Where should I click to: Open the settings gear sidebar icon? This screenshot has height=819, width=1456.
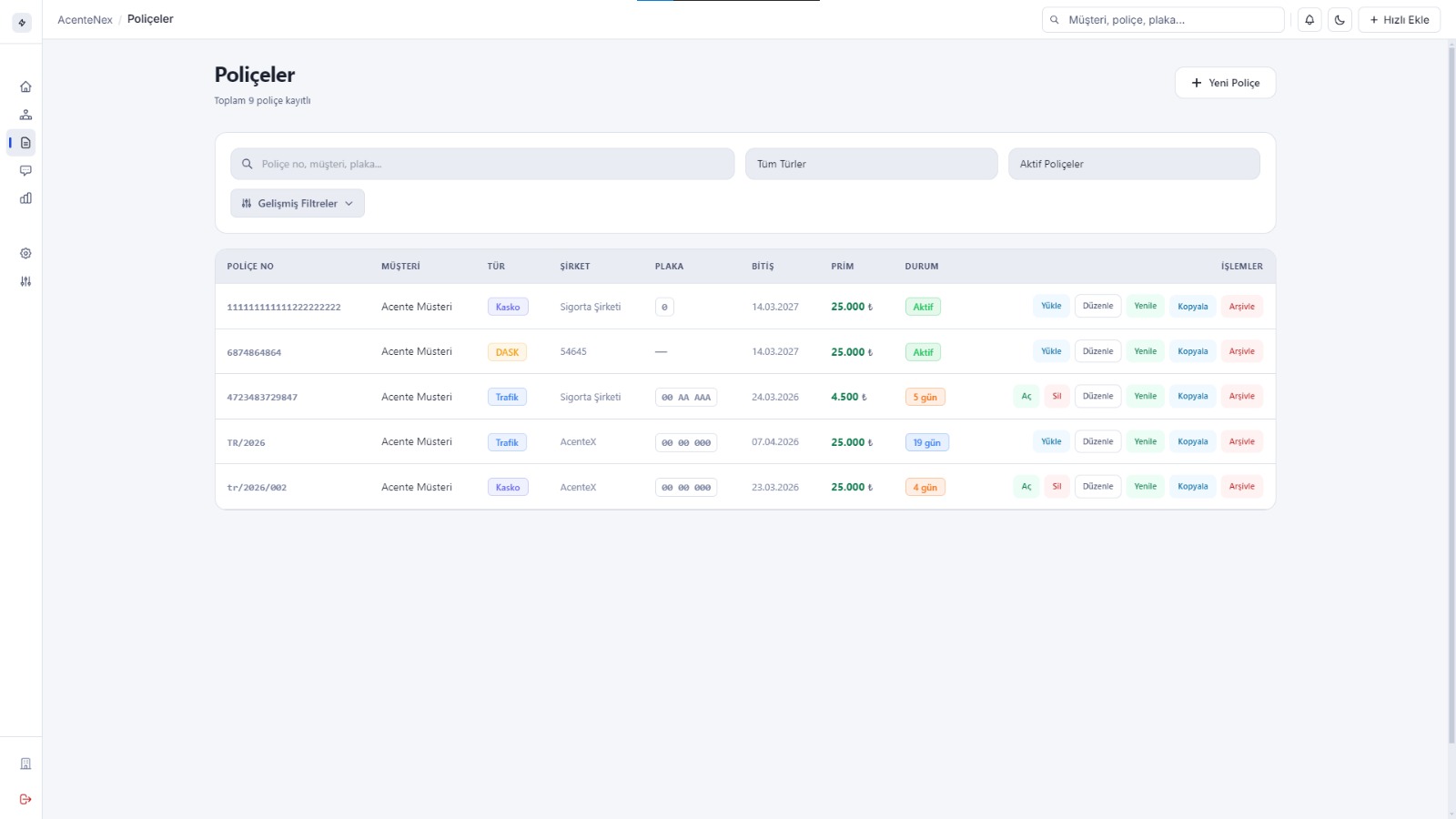(25, 253)
